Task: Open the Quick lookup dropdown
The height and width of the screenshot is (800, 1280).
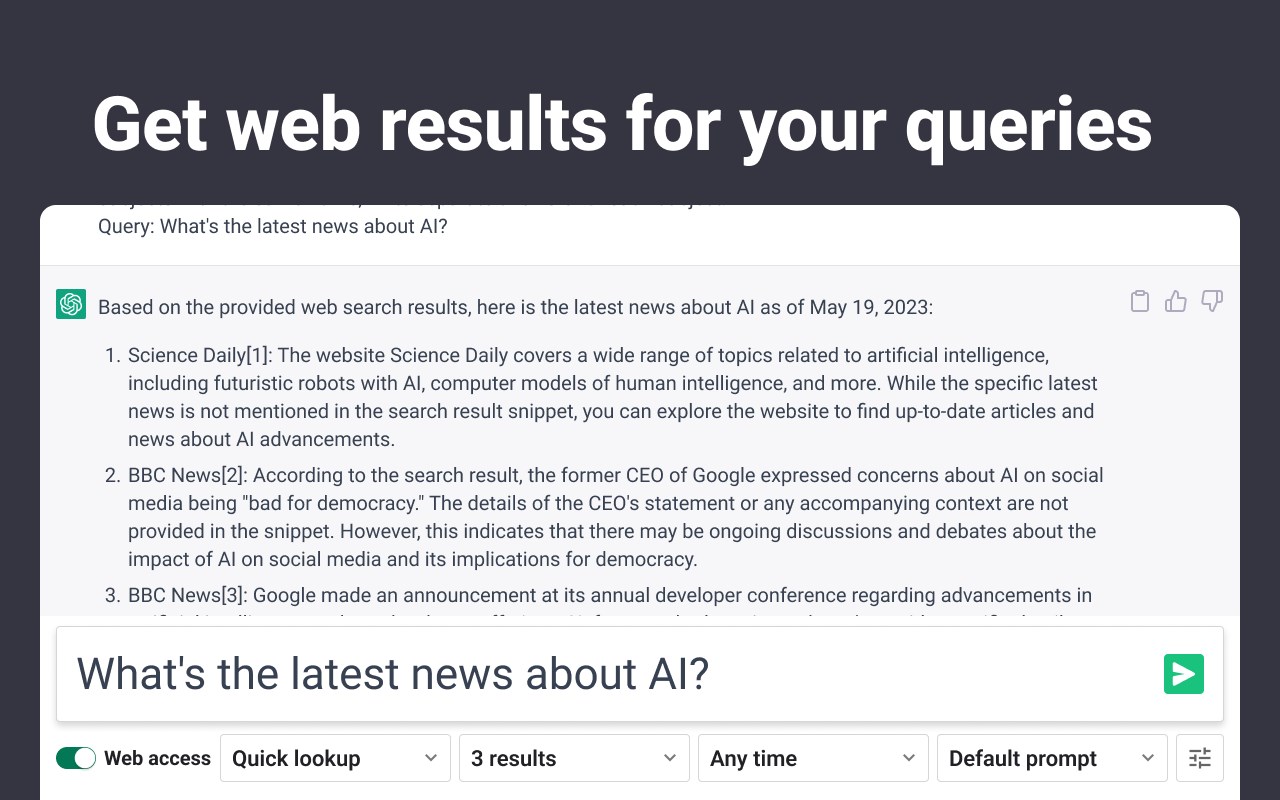Action: pos(335,758)
